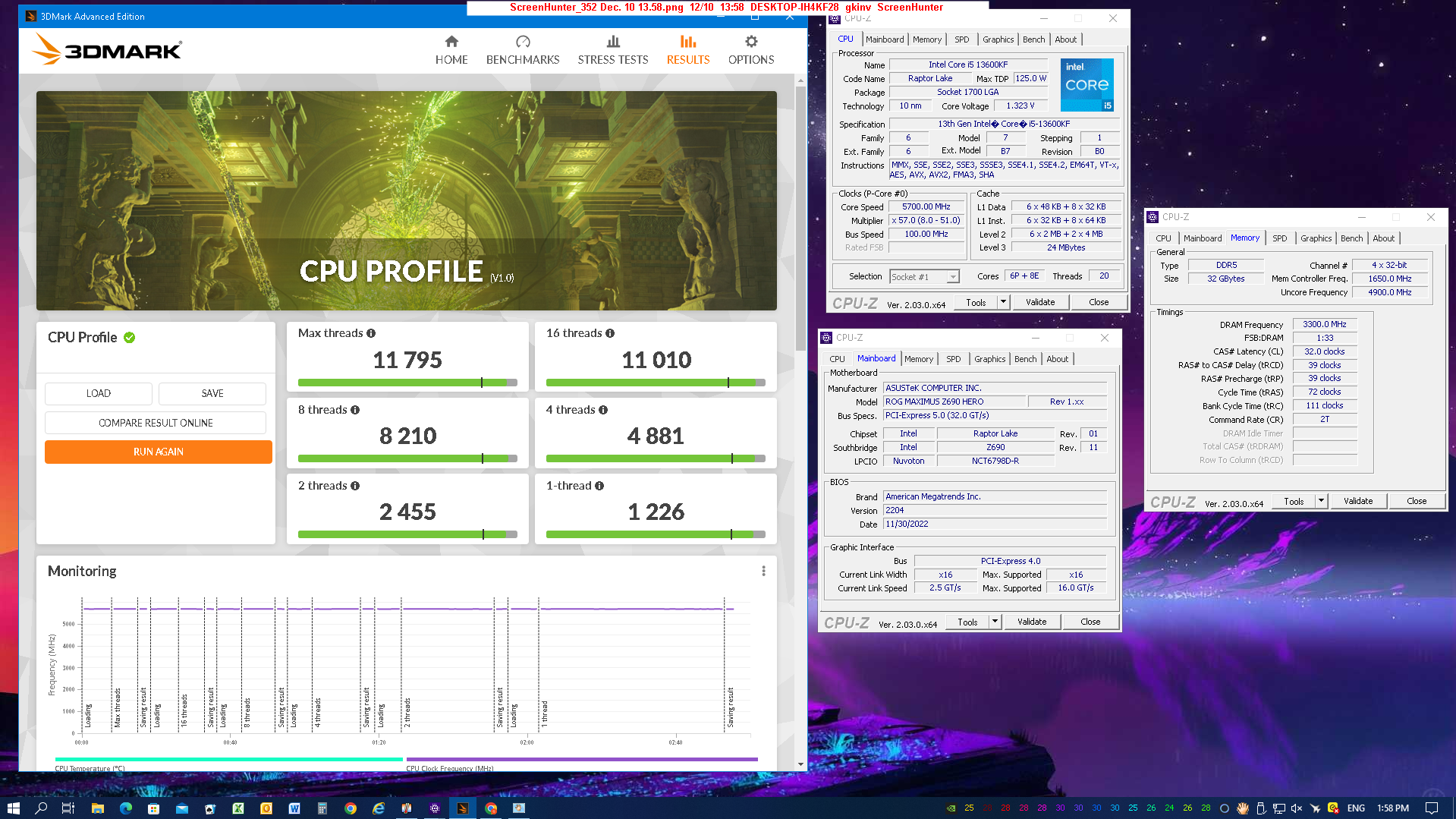Click SAVE button in CPU Profile panel
Image resolution: width=1456 pixels, height=819 pixels.
212,393
